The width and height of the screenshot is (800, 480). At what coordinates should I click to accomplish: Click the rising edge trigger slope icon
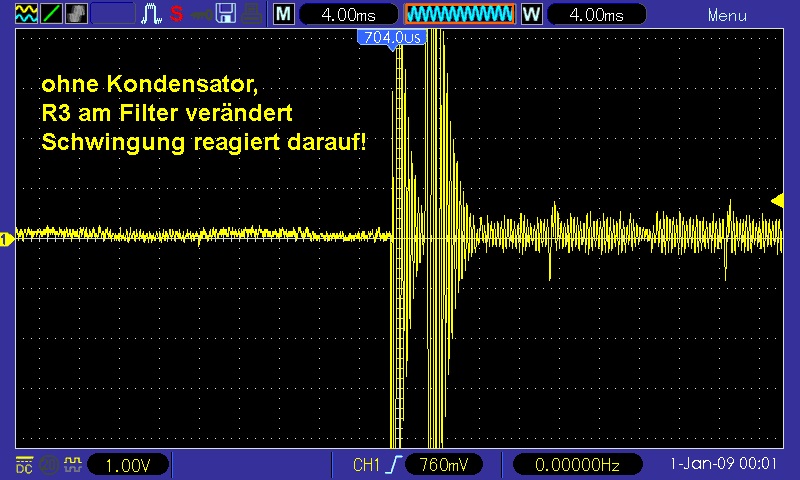393,465
